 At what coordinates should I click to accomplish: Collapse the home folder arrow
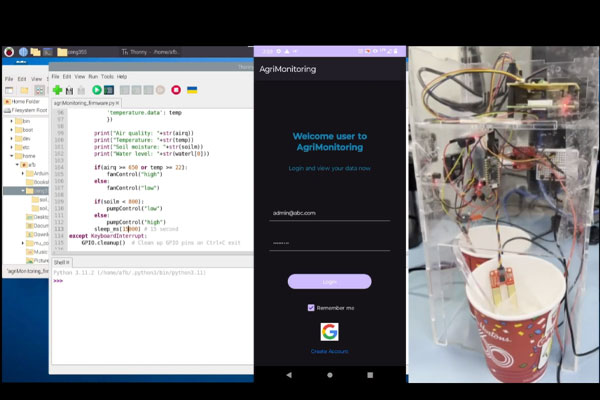tap(11, 156)
